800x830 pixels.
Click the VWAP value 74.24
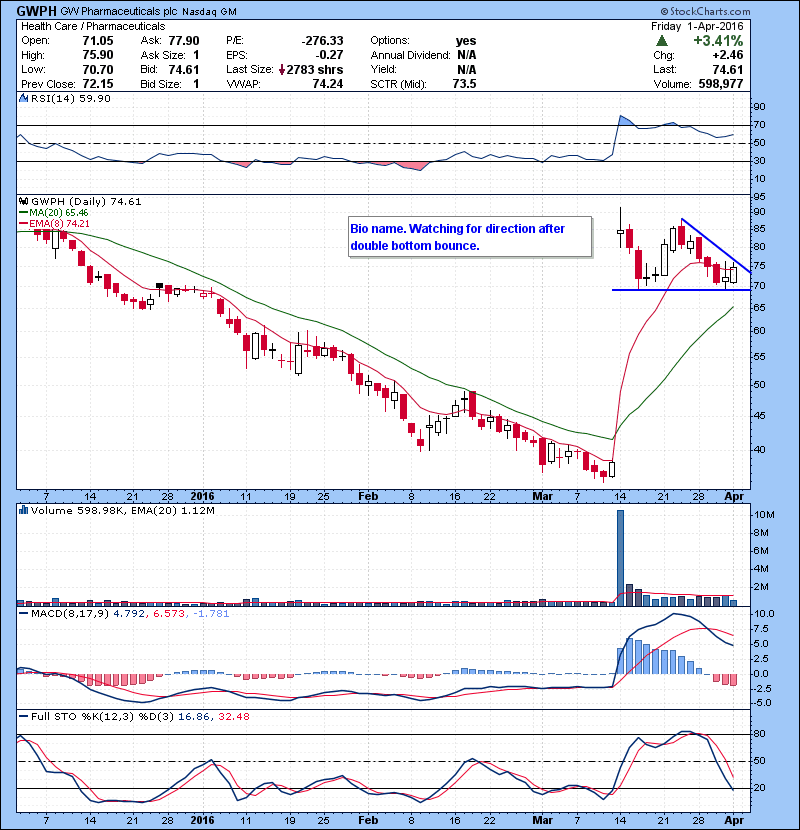click(328, 84)
